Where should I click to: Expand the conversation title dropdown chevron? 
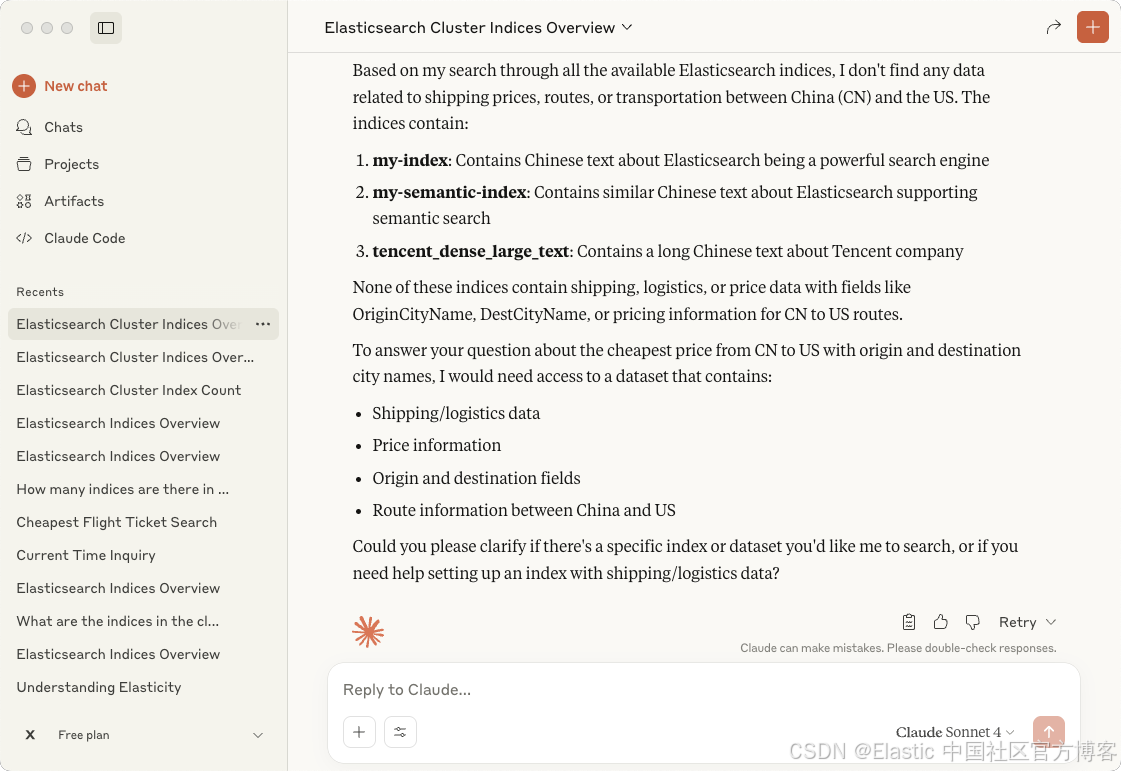(x=627, y=27)
